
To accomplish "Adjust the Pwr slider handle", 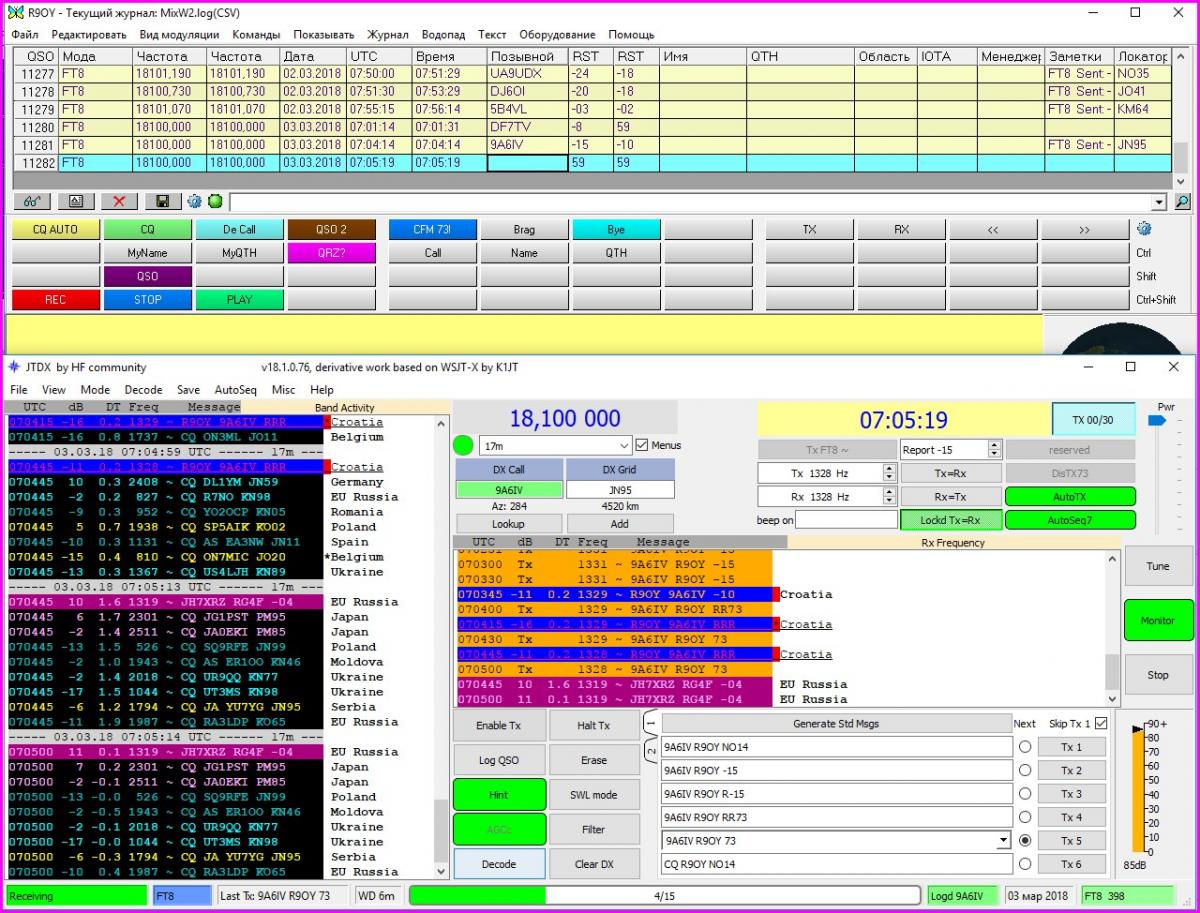I will 1157,421.
